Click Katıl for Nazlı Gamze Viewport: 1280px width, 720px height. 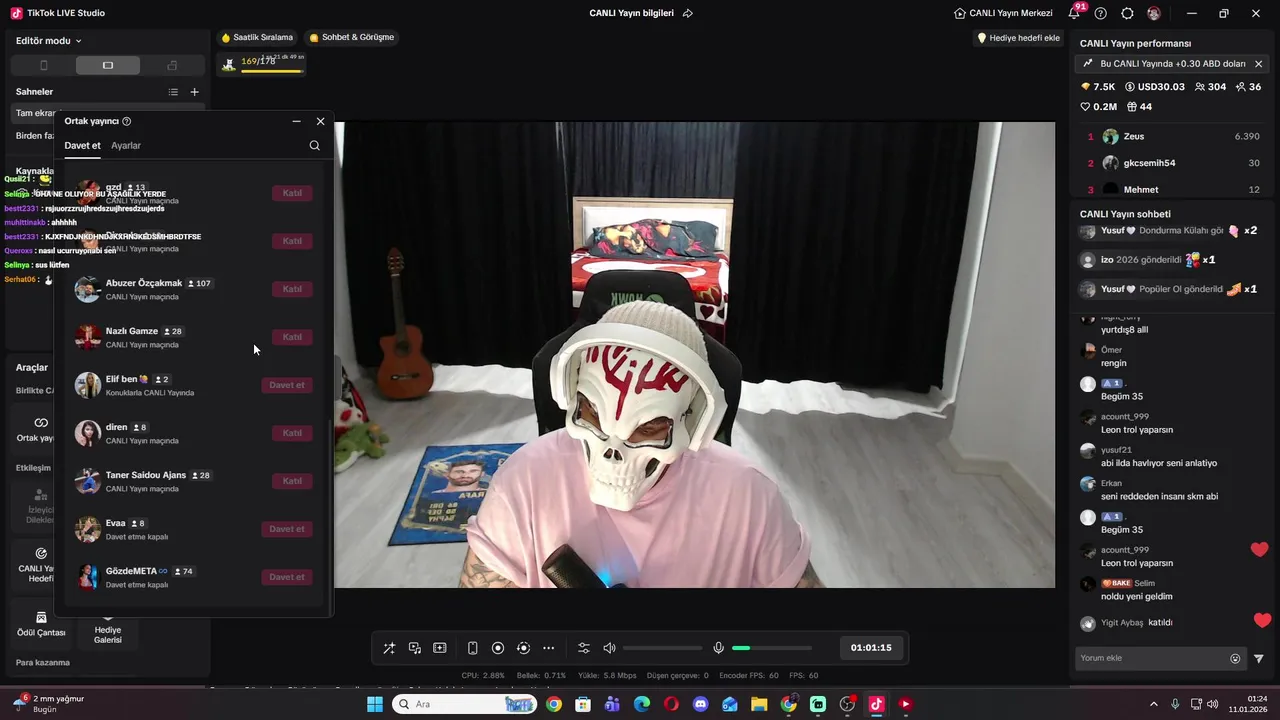click(x=292, y=337)
